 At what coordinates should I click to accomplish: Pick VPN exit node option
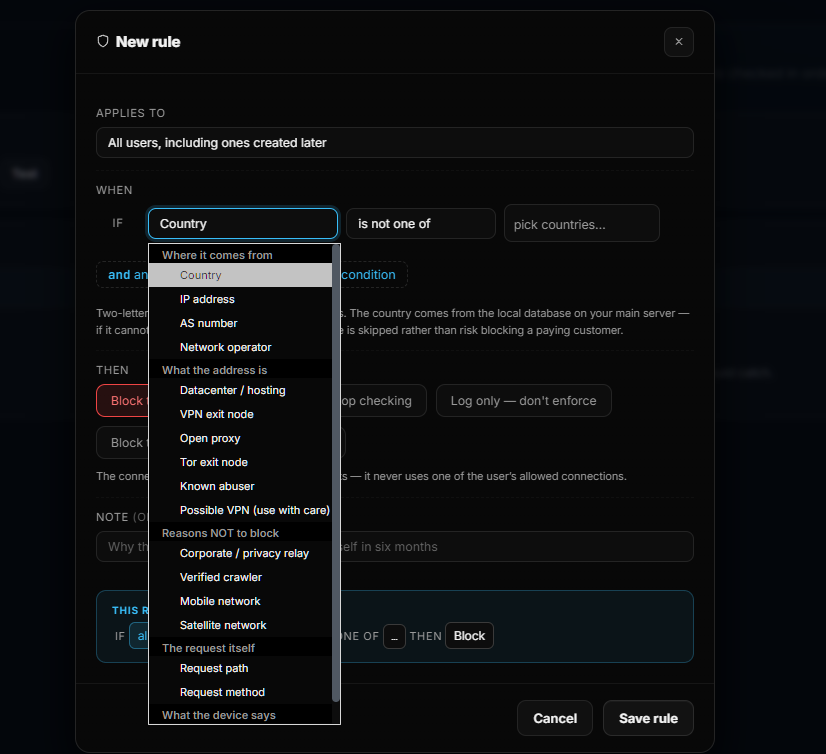click(240, 414)
